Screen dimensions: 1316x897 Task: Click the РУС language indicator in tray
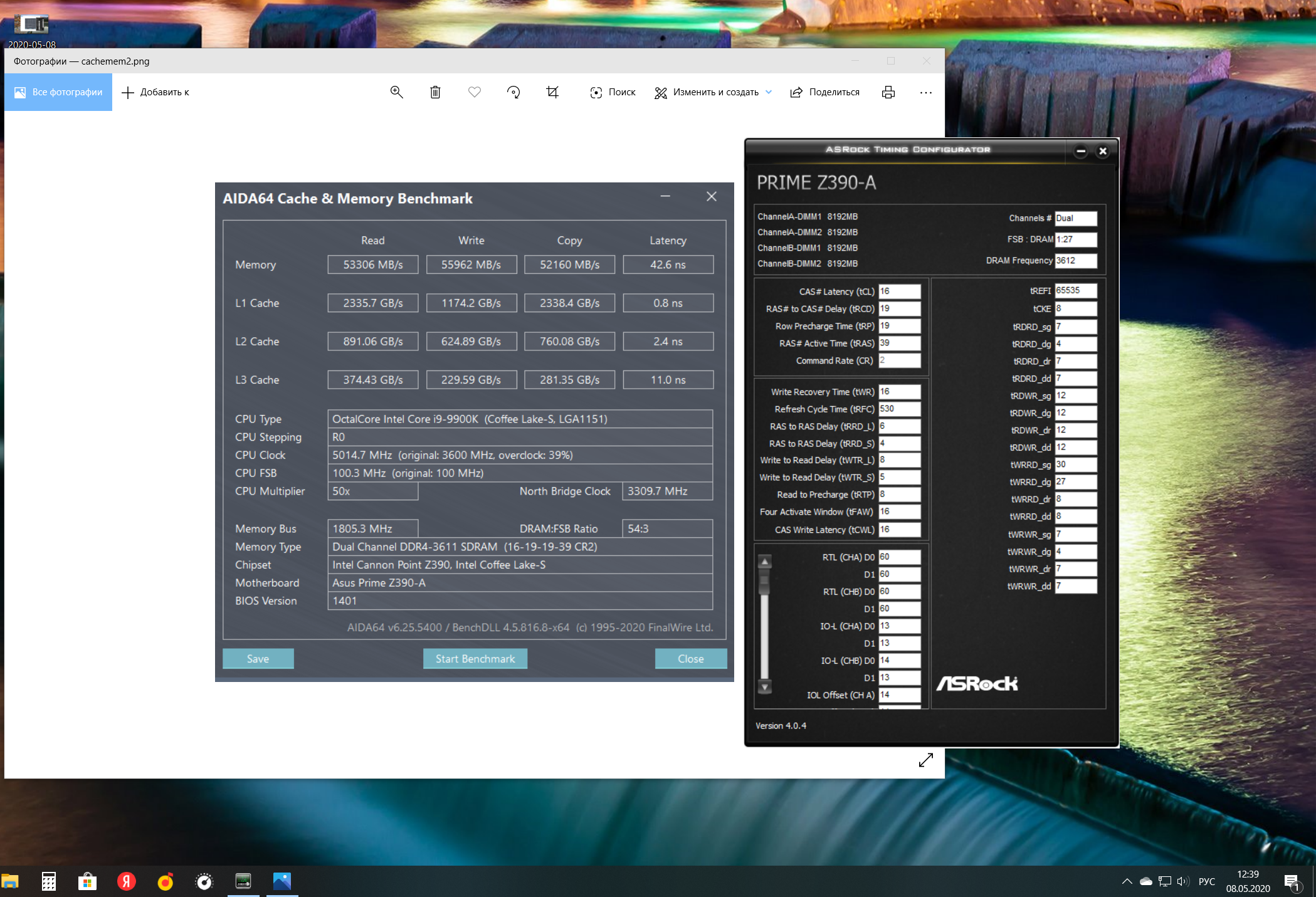point(1206,881)
